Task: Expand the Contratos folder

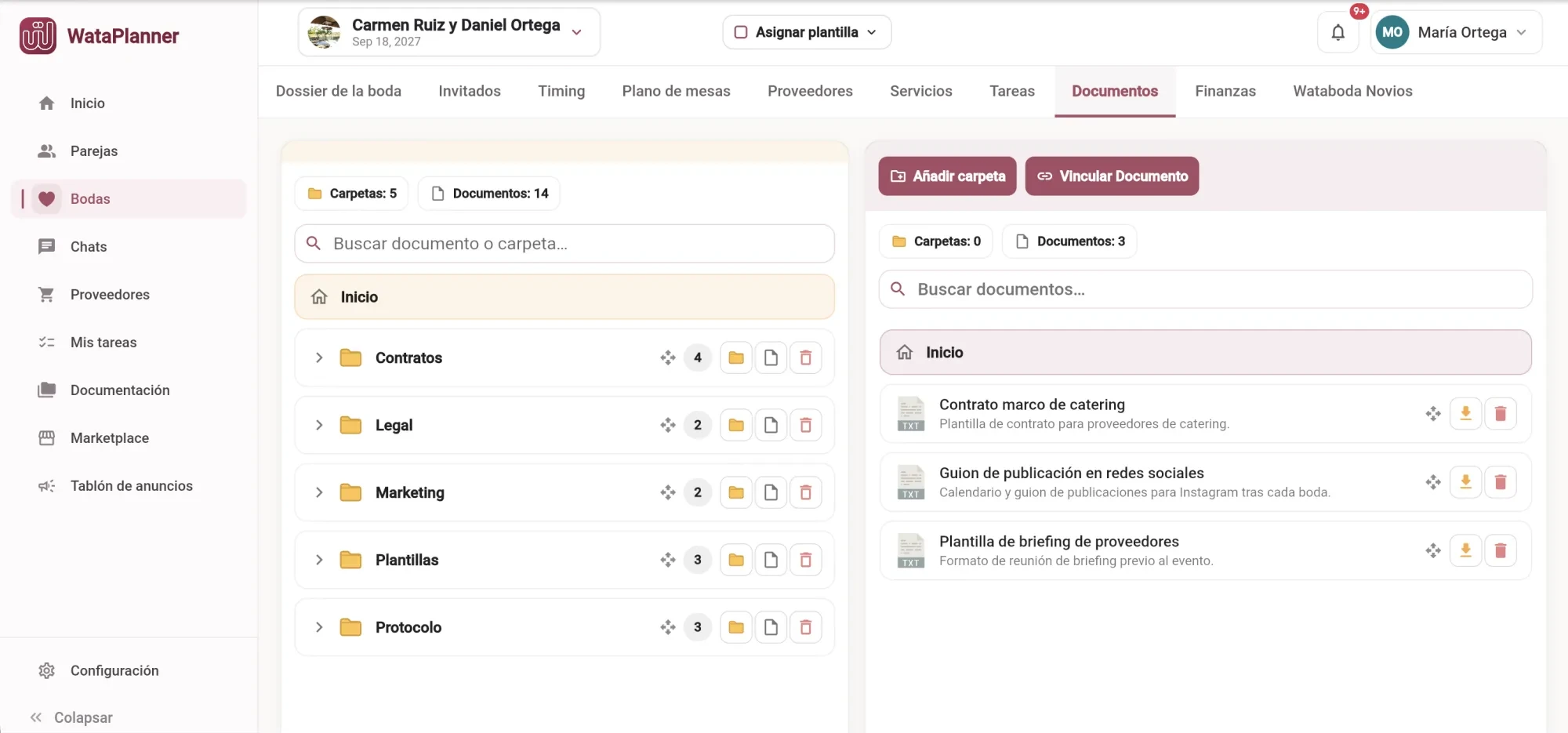Action: point(318,357)
